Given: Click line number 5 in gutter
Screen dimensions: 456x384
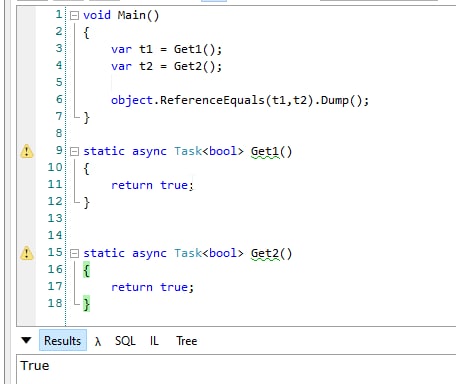Looking at the screenshot, I should click(x=59, y=82).
